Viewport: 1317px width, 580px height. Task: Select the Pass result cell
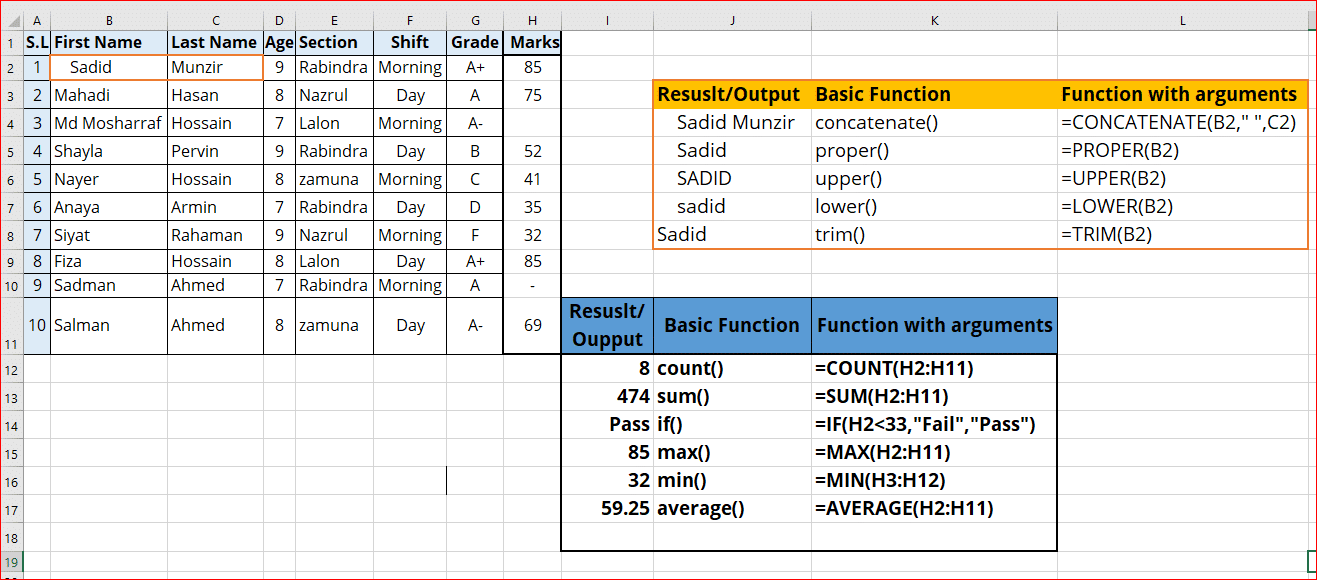pos(630,424)
